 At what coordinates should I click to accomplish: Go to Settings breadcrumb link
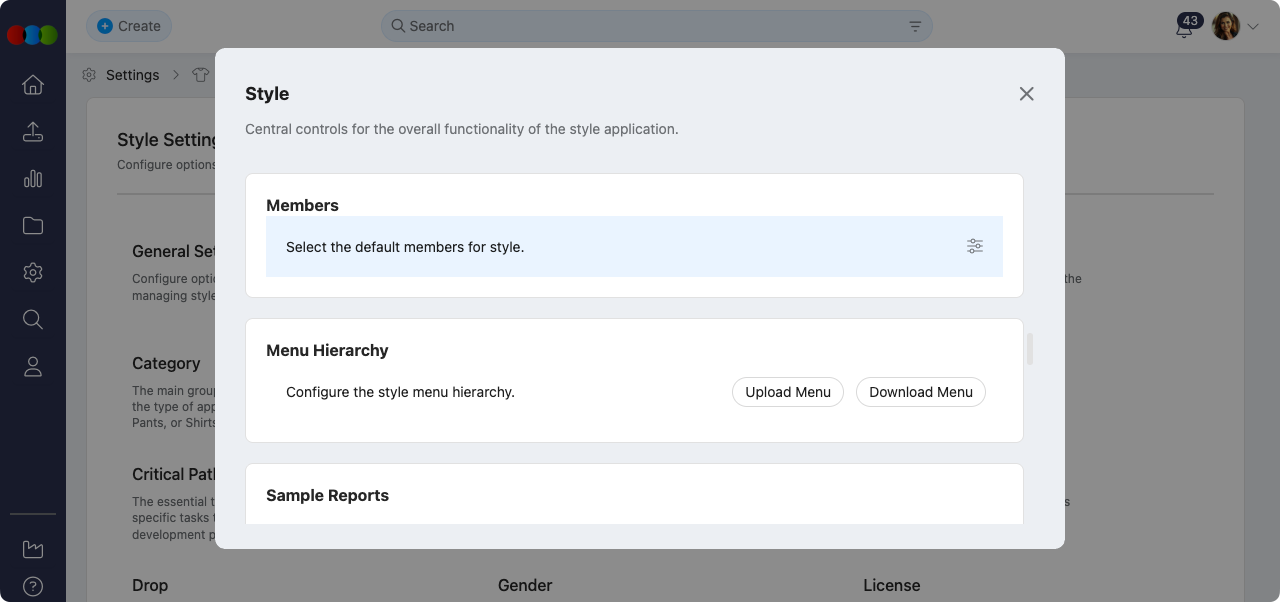[x=132, y=75]
